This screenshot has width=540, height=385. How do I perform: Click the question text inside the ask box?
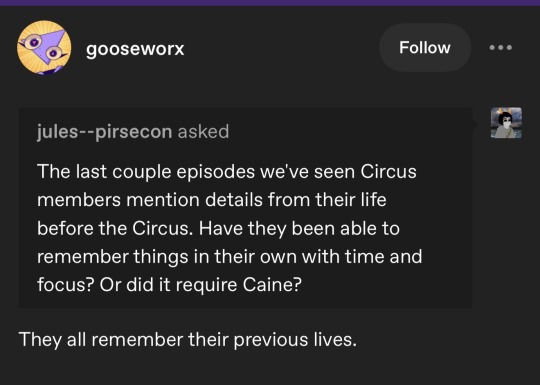[229, 228]
